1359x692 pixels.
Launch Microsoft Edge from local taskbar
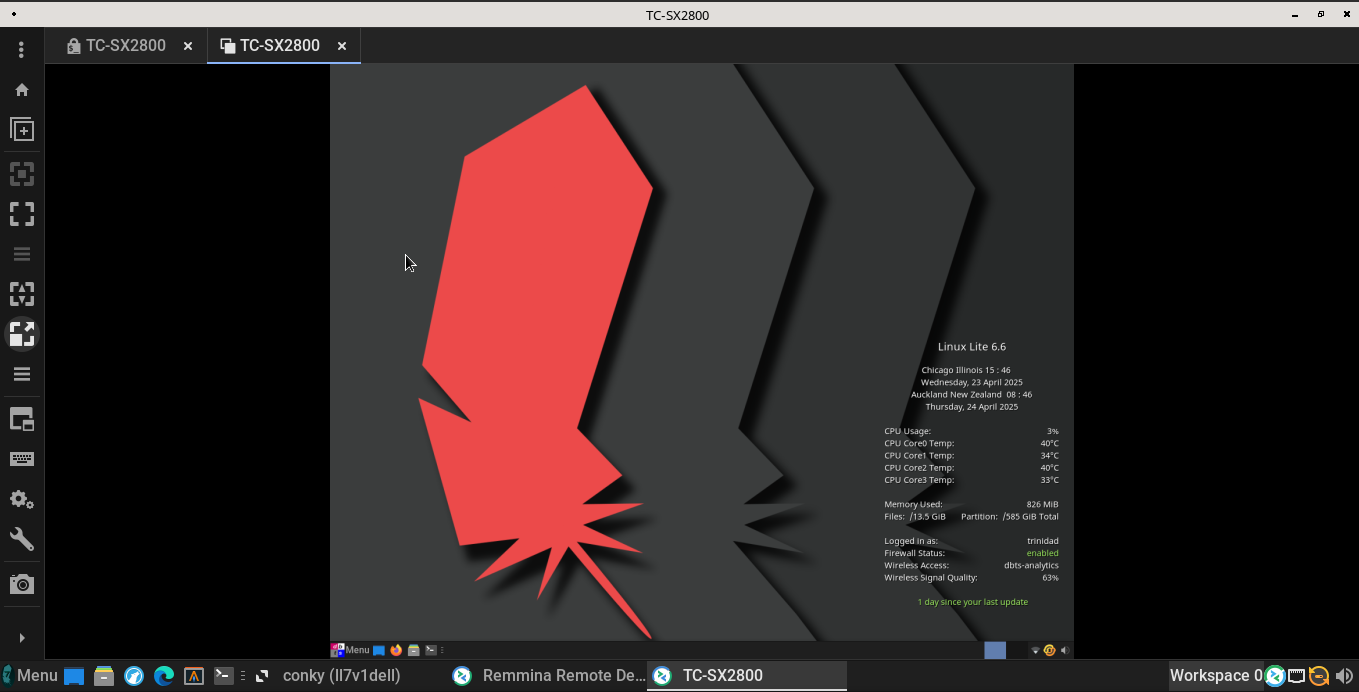click(164, 676)
